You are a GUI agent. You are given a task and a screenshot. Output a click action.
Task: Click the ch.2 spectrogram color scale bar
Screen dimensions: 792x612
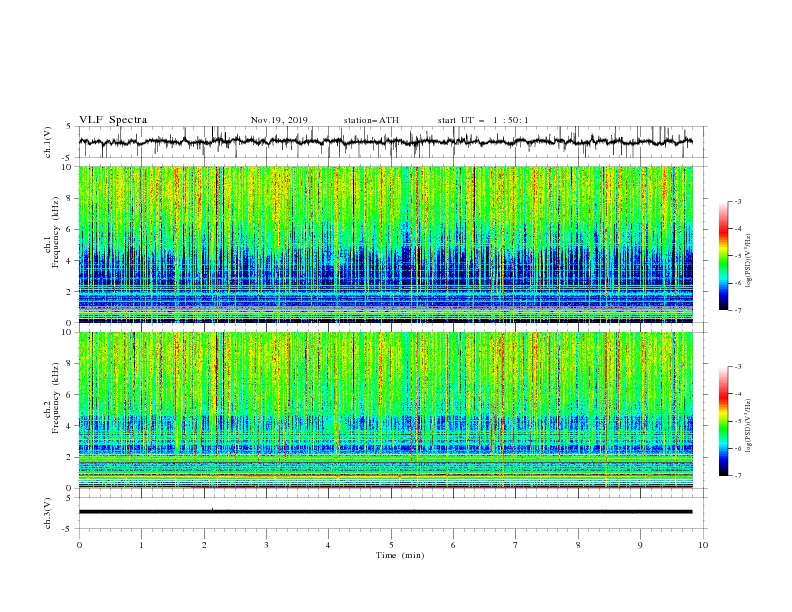click(x=724, y=421)
